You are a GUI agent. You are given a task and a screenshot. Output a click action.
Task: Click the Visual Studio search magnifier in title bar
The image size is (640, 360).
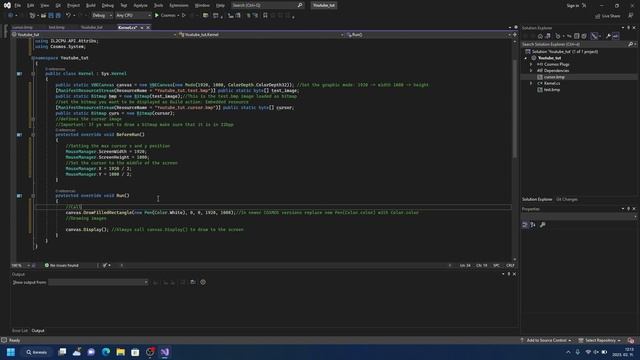[300, 5]
